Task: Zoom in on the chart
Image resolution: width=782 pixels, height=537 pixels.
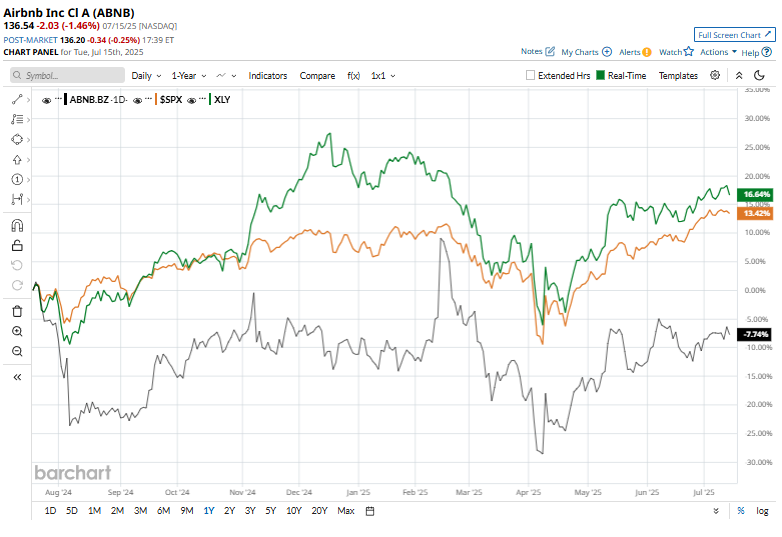Action: [17, 332]
